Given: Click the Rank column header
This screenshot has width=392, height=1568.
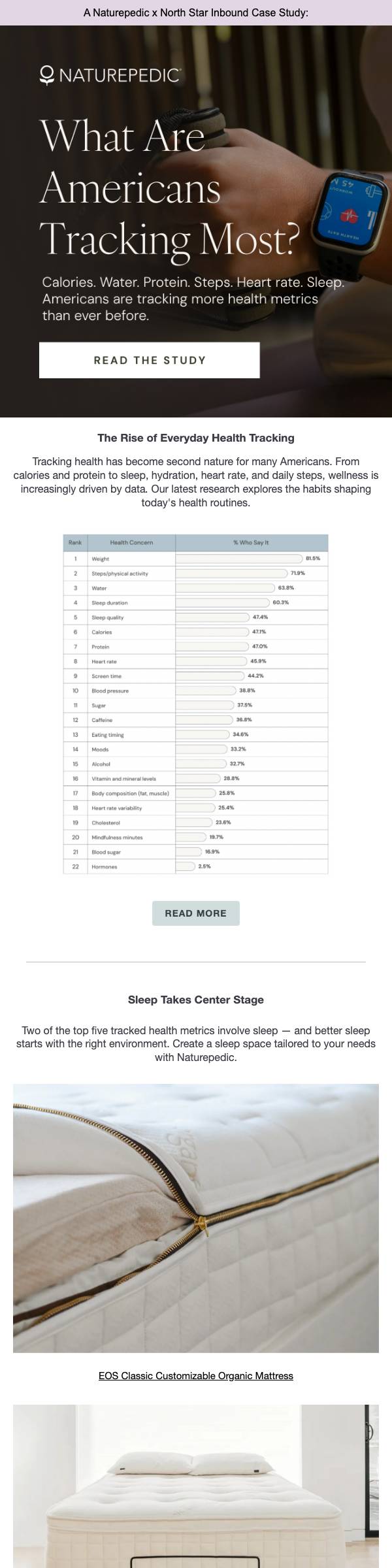Looking at the screenshot, I should point(75,542).
